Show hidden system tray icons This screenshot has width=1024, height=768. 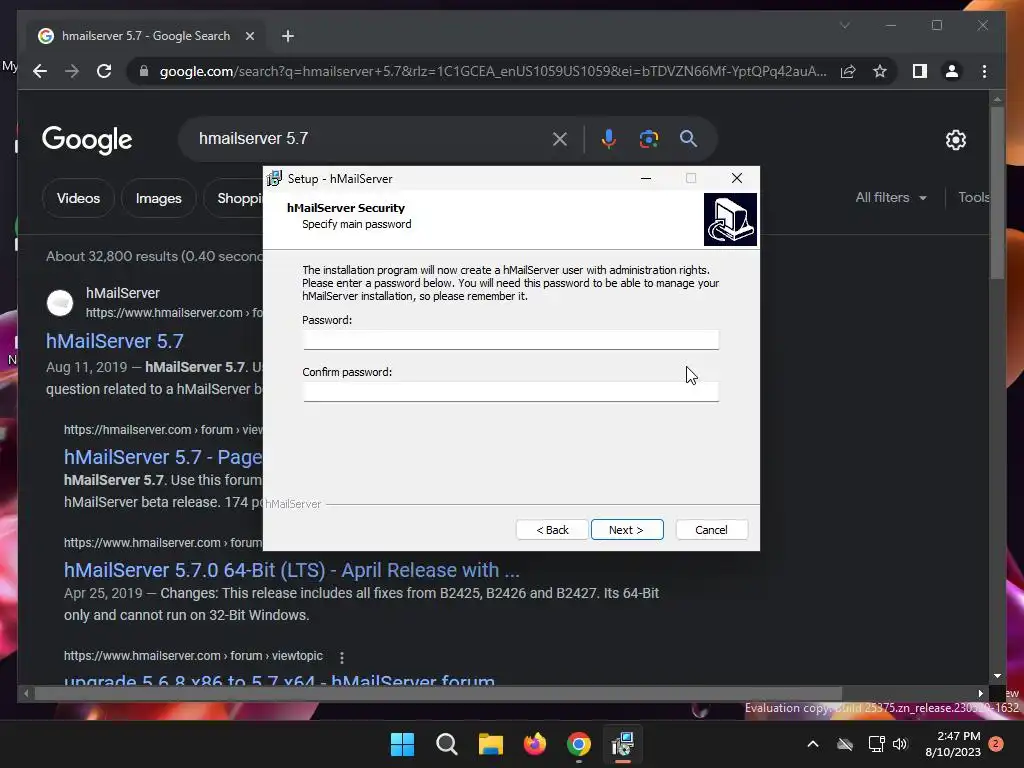pos(813,744)
